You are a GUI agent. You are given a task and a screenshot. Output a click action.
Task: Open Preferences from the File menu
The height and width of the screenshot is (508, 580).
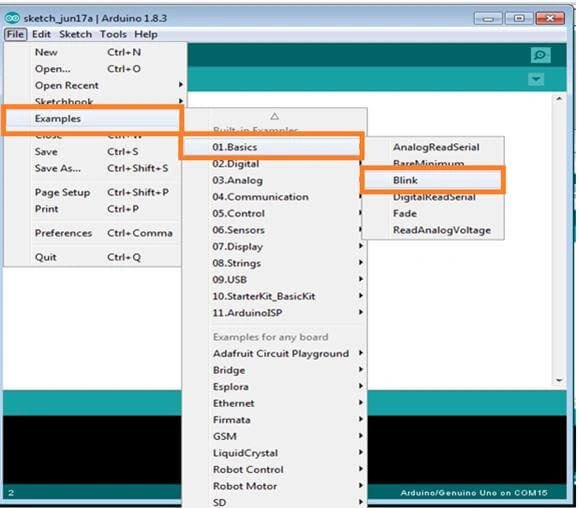93,233
